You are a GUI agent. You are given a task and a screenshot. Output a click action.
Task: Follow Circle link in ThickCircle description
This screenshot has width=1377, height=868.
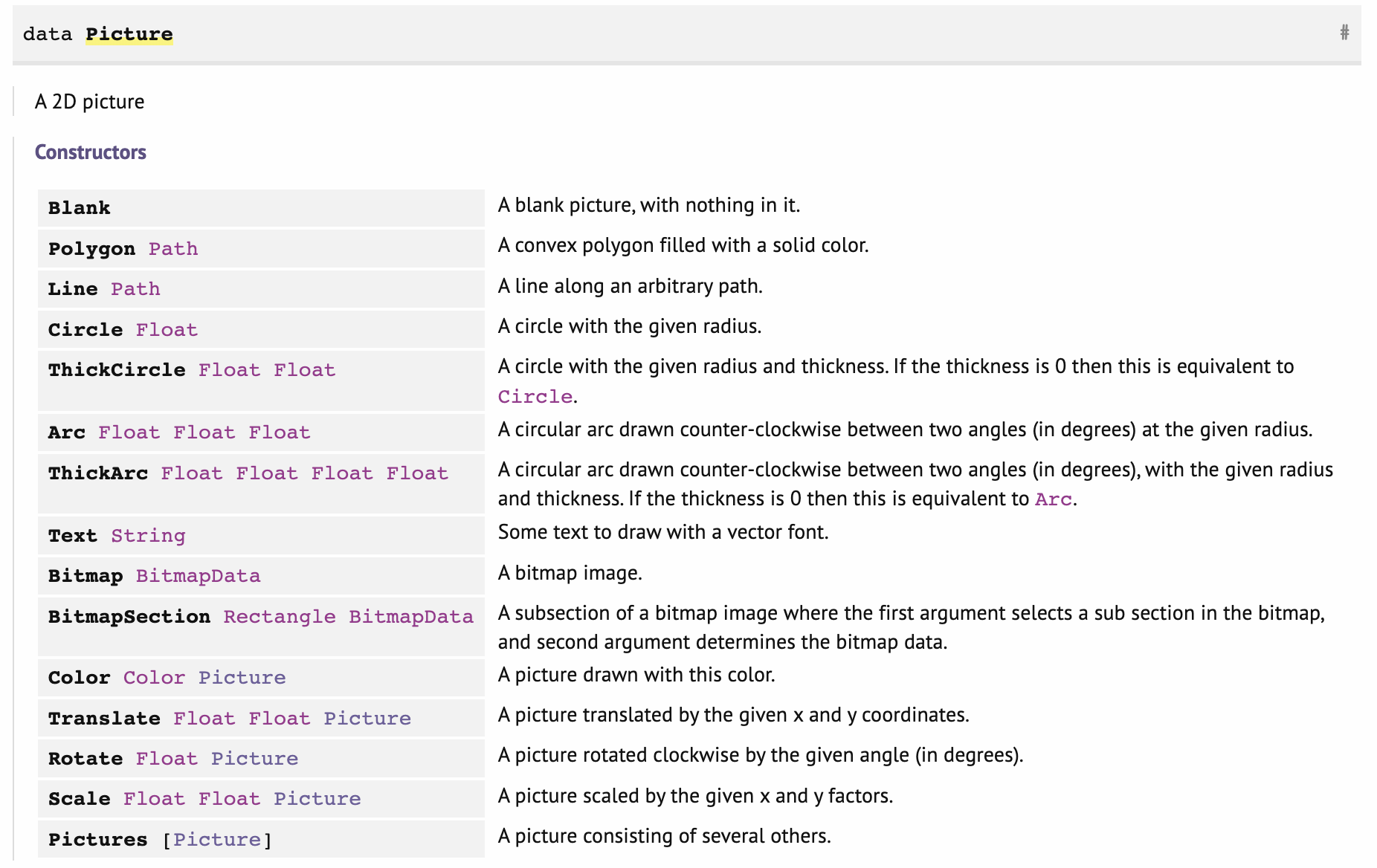(535, 397)
